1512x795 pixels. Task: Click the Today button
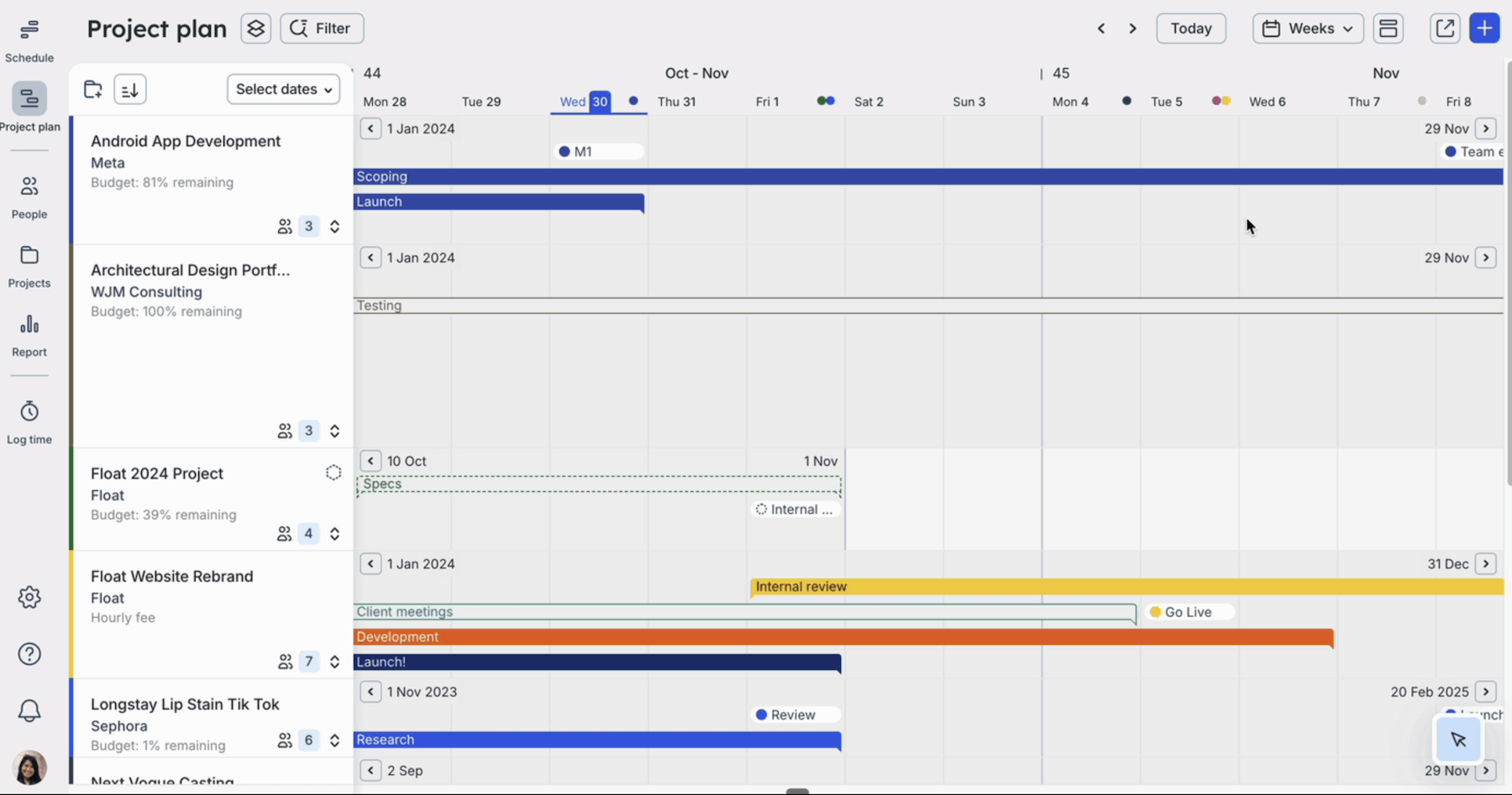click(1190, 29)
